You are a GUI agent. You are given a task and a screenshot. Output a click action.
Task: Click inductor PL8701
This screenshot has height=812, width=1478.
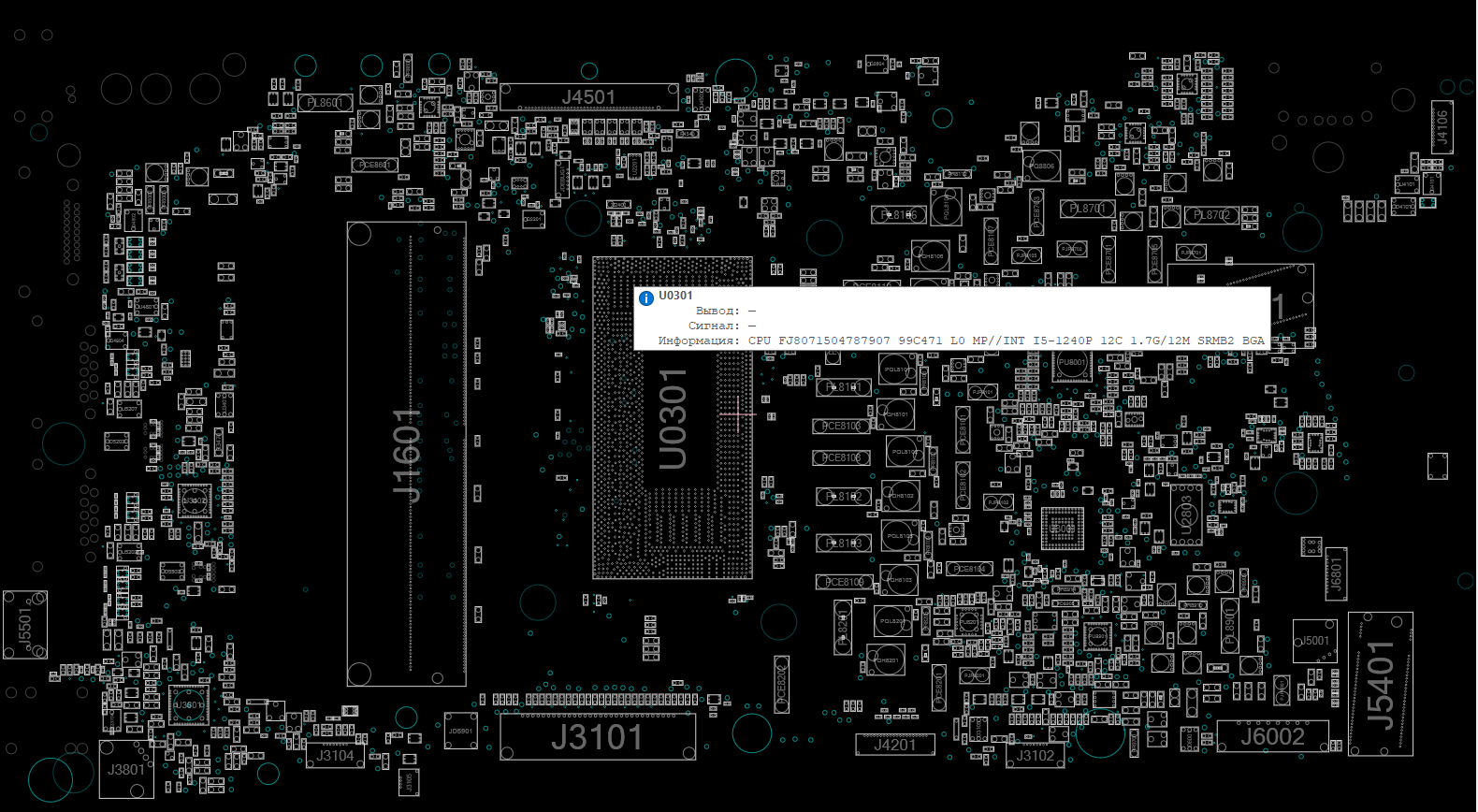pyautogui.click(x=1087, y=209)
